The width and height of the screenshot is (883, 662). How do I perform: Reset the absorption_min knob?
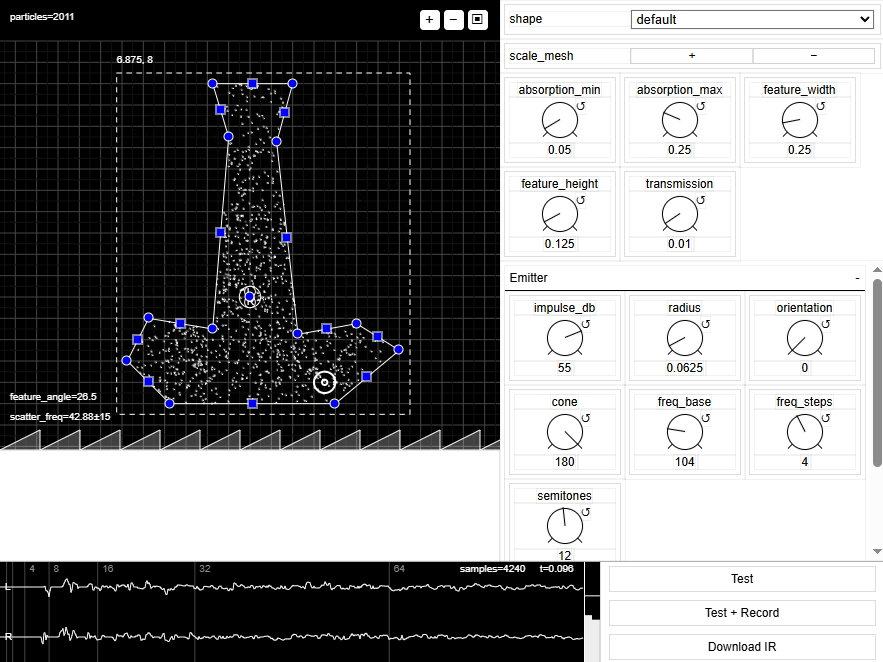(x=581, y=105)
